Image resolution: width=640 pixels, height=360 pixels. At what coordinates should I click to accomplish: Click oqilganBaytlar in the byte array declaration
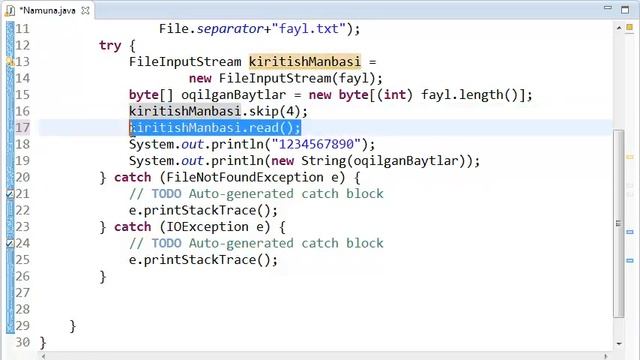233,95
